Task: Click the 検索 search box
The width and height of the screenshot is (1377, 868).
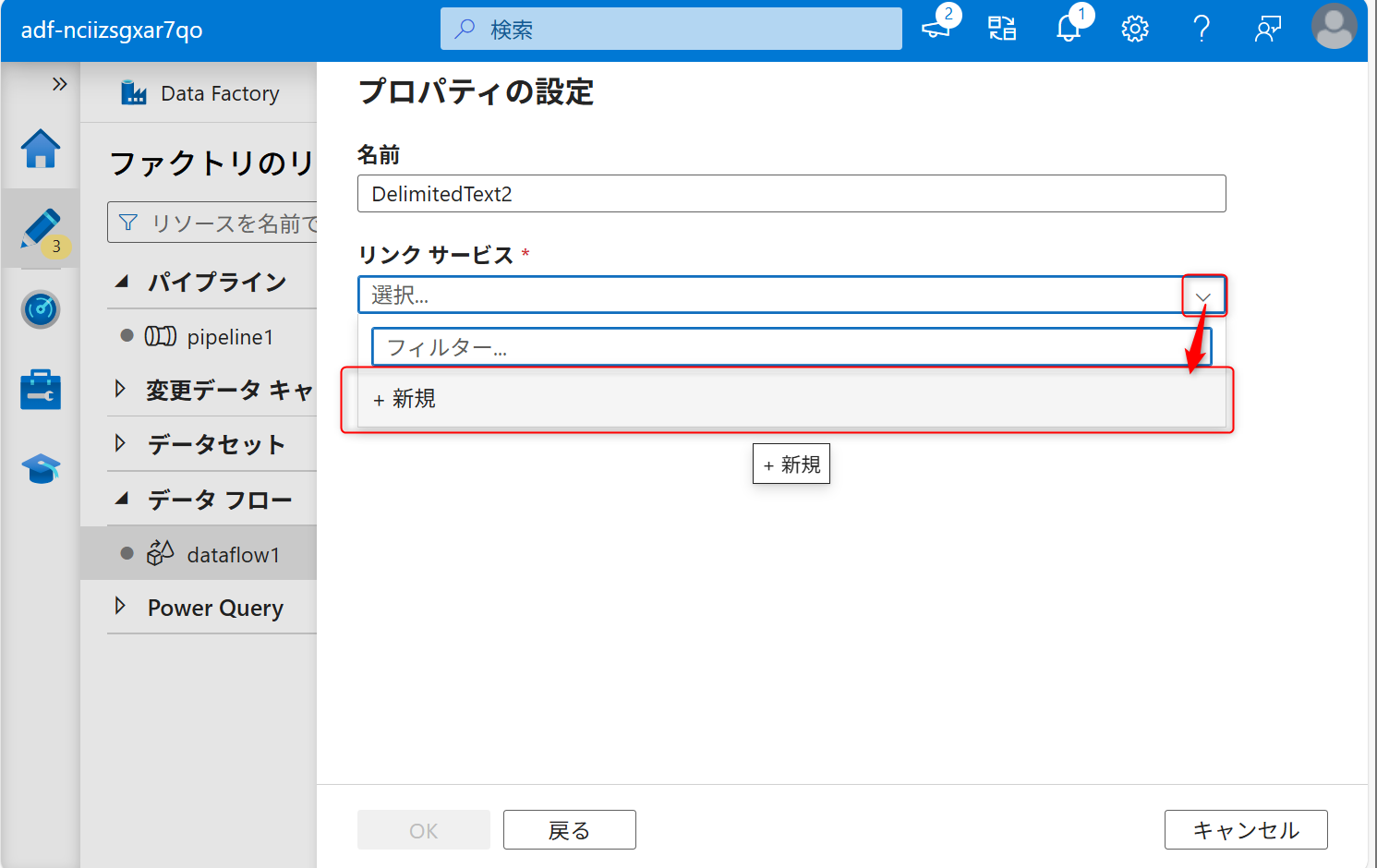Action: point(670,29)
